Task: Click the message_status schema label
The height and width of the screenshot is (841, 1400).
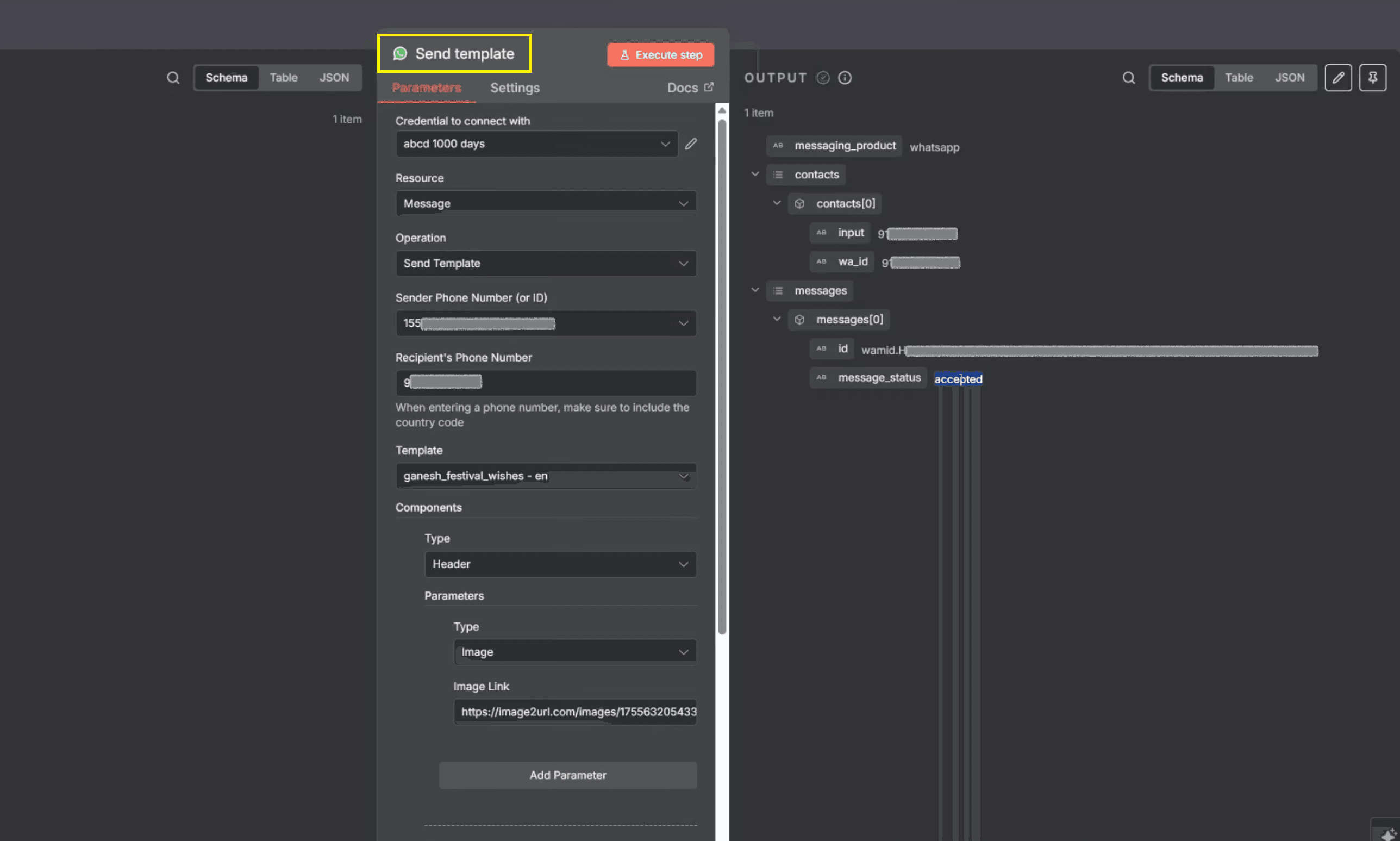Action: pyautogui.click(x=879, y=377)
